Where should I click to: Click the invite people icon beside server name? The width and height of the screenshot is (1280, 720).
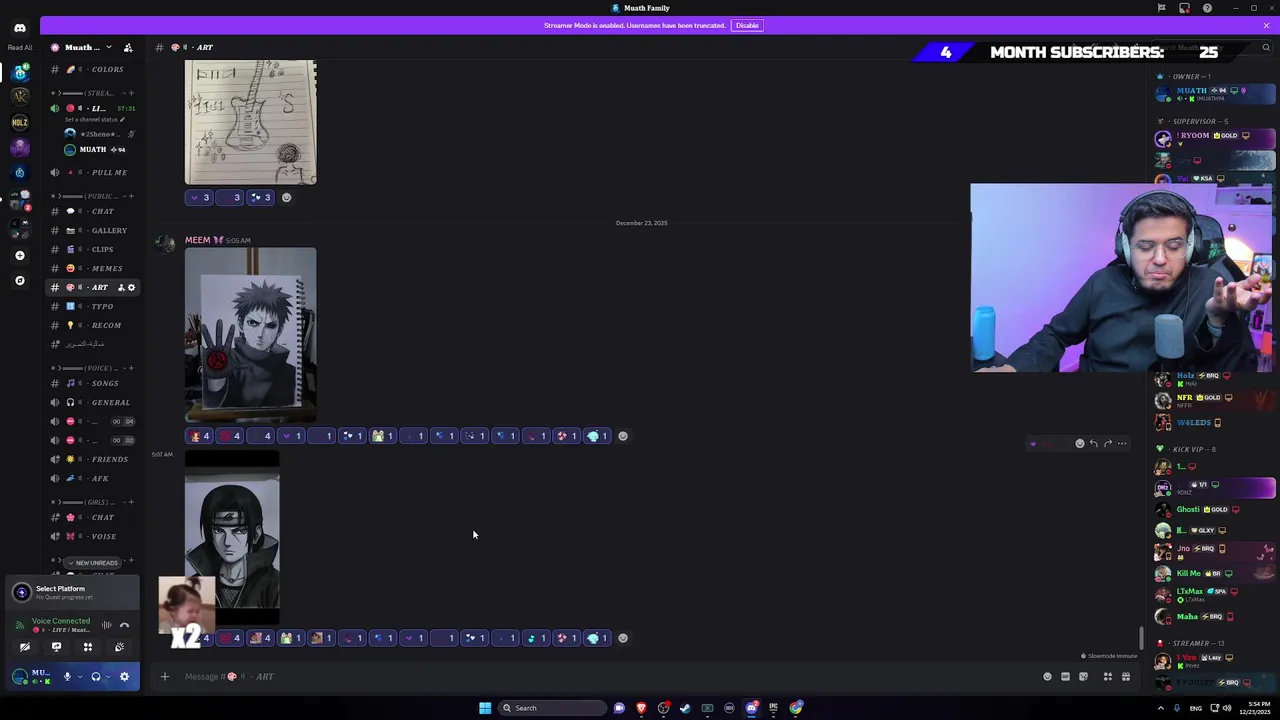point(128,47)
